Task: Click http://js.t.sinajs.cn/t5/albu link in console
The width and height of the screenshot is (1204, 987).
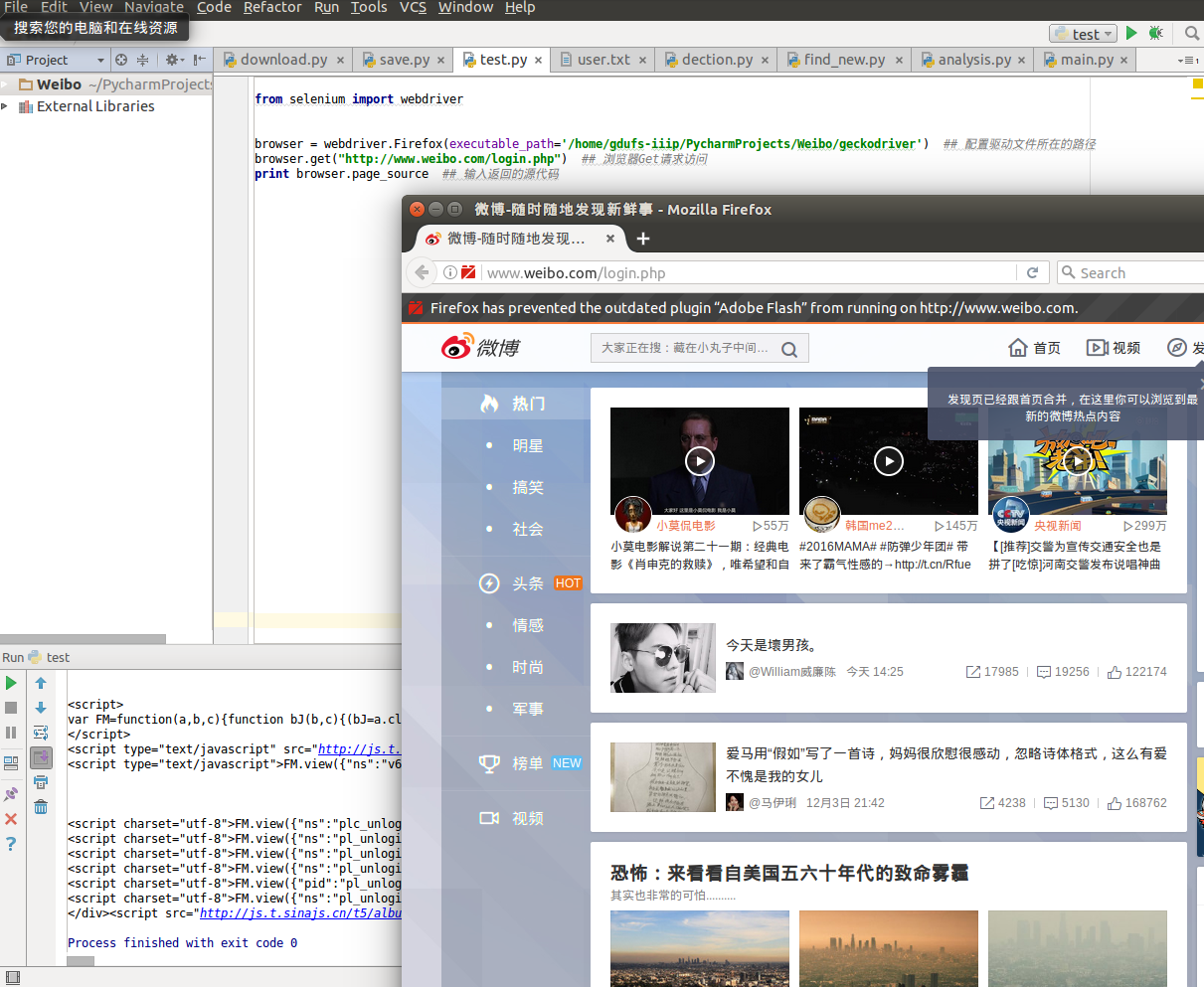Action: click(x=300, y=913)
